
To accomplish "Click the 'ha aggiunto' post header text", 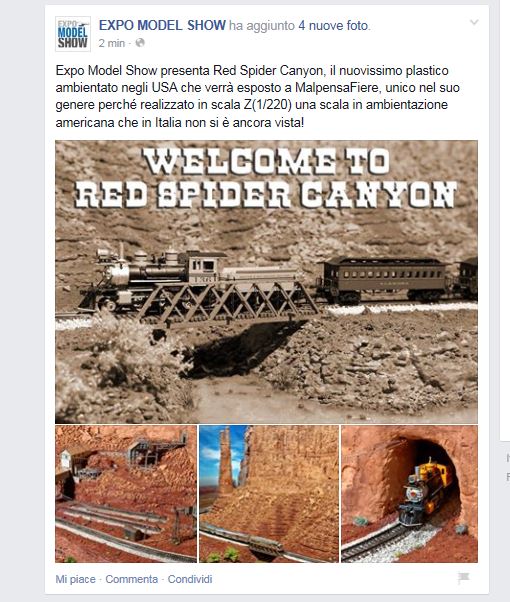I will 262,26.
